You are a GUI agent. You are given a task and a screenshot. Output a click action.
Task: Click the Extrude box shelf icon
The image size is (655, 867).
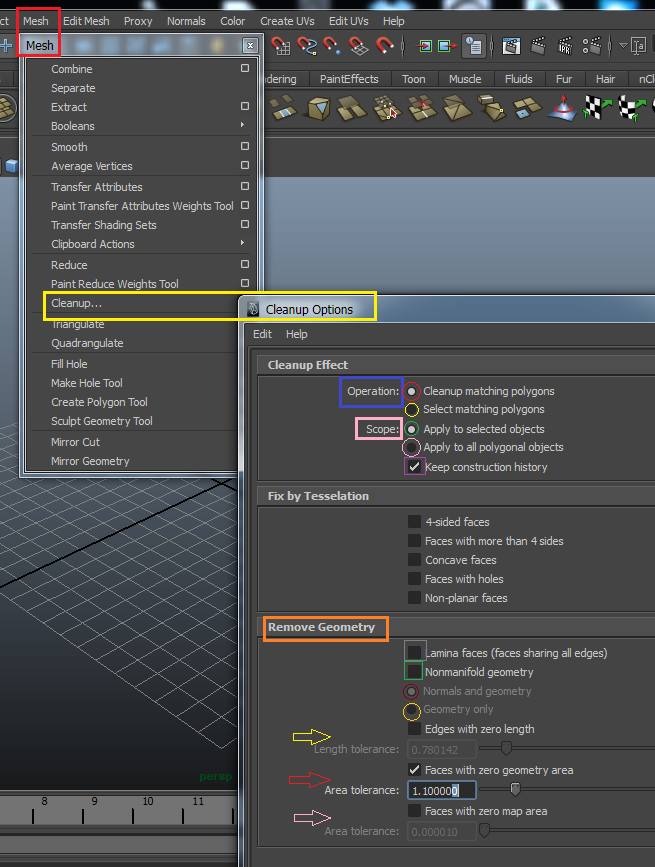pyautogui.click(x=491, y=107)
